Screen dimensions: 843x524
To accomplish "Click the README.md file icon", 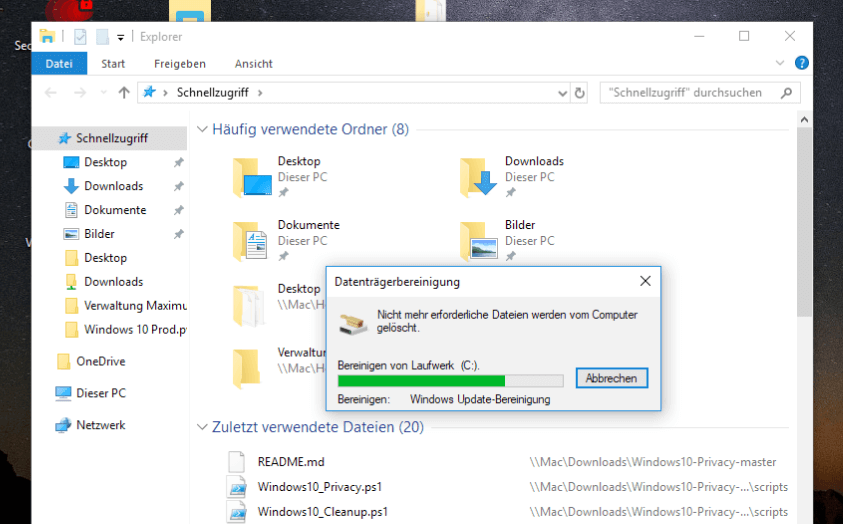I will [x=237, y=462].
